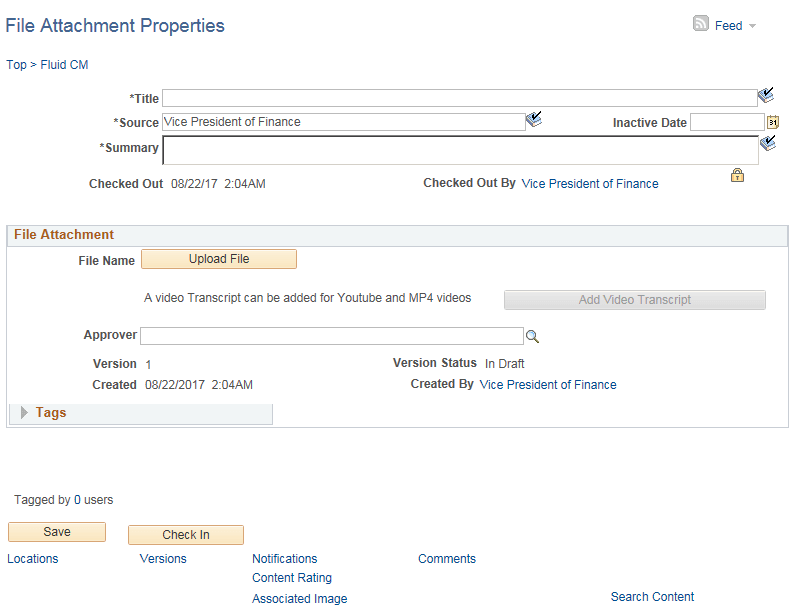Open the Fluid CM breadcrumb link

click(x=63, y=64)
